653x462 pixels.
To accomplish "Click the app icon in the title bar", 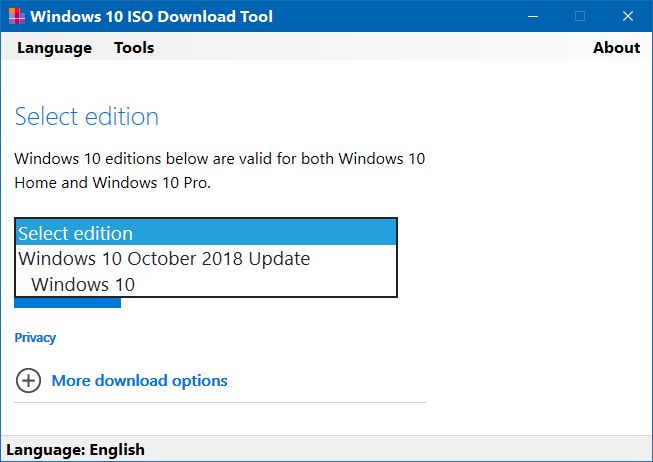I will pos(17,16).
